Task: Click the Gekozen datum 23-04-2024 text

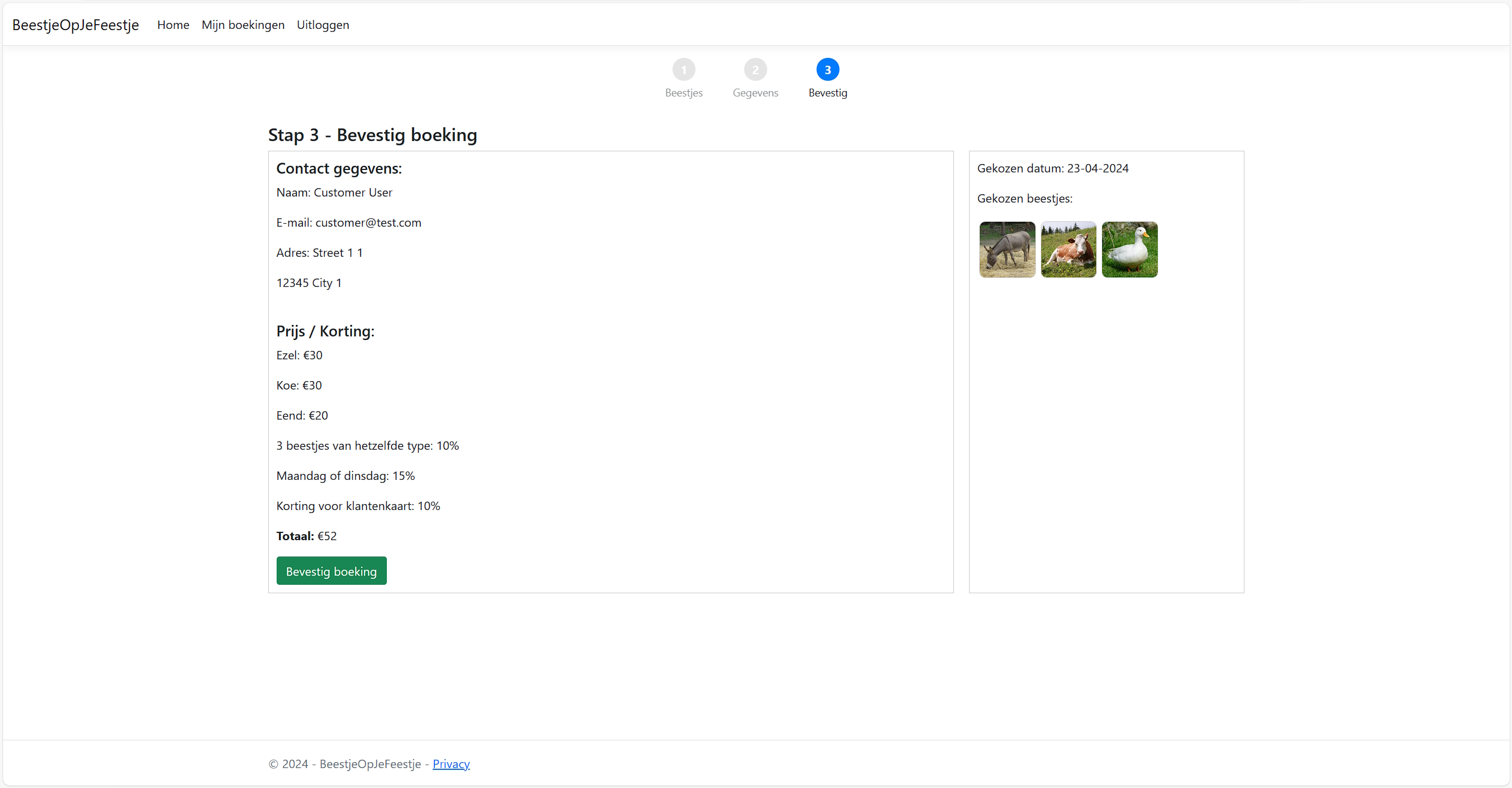Action: (1052, 168)
